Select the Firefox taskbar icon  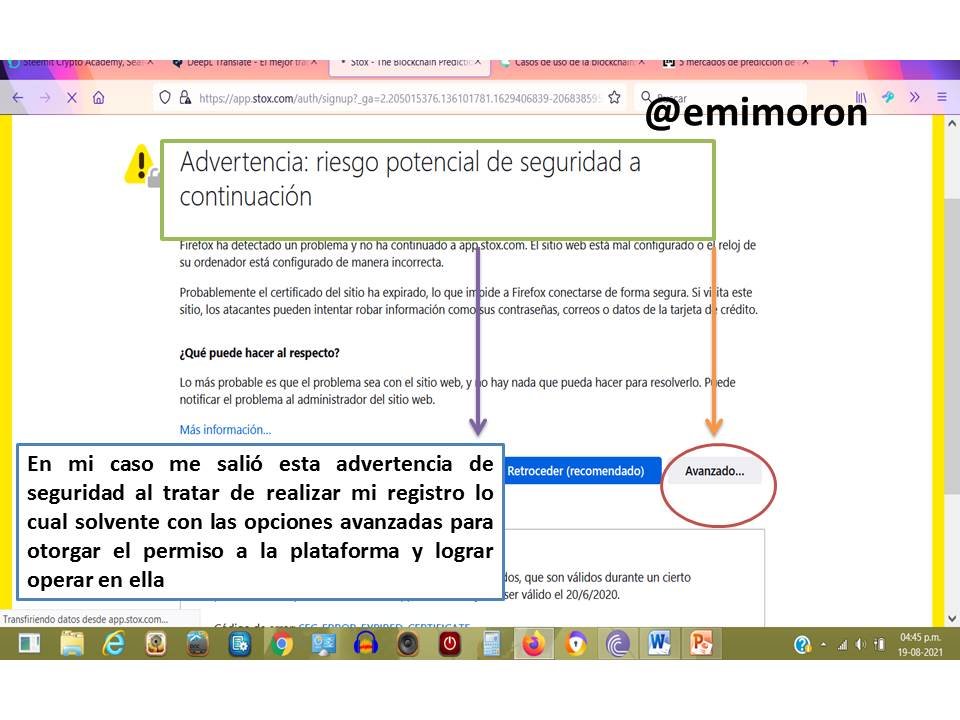(533, 644)
